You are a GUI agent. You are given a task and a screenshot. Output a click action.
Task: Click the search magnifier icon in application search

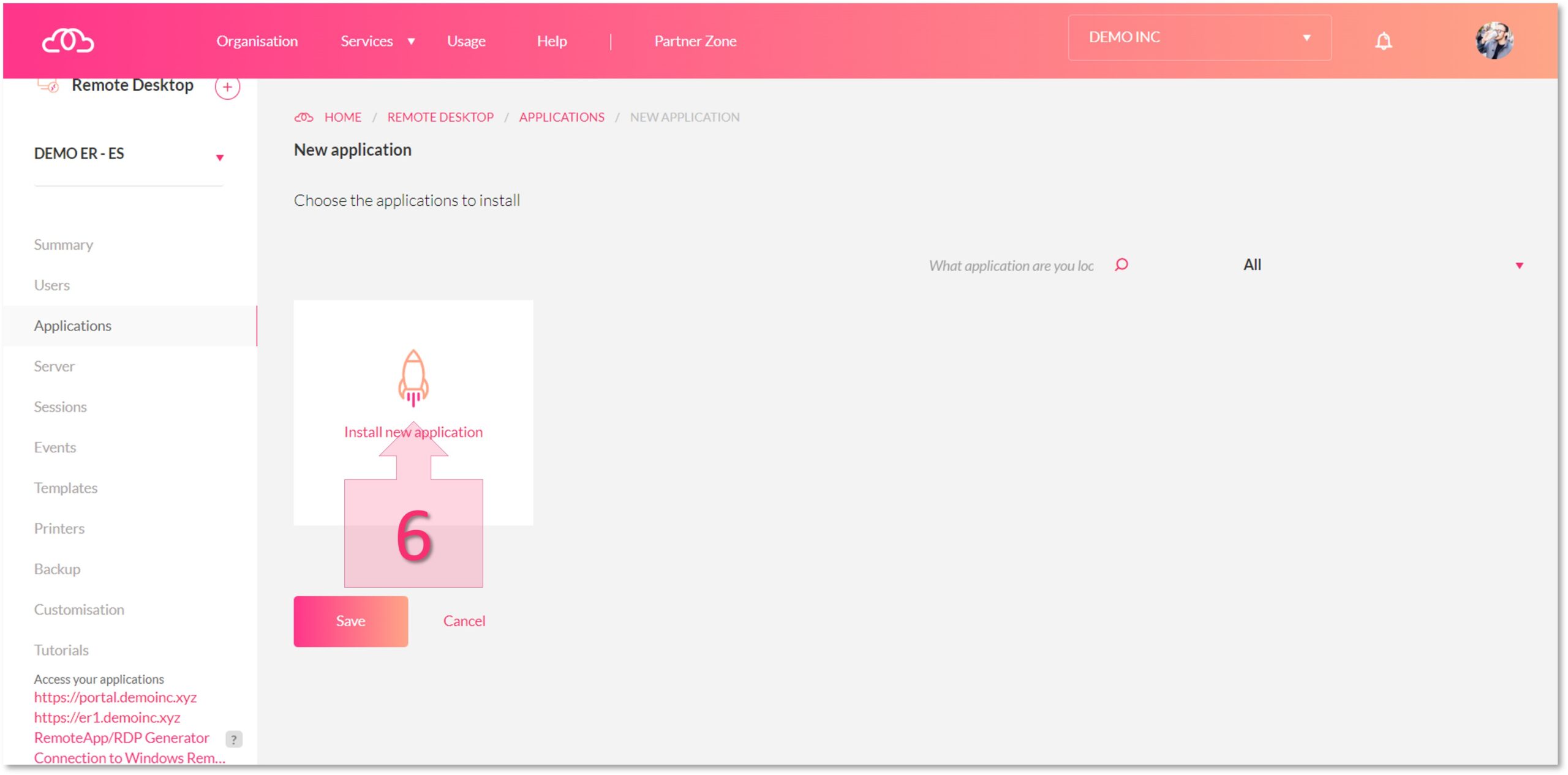coord(1122,265)
